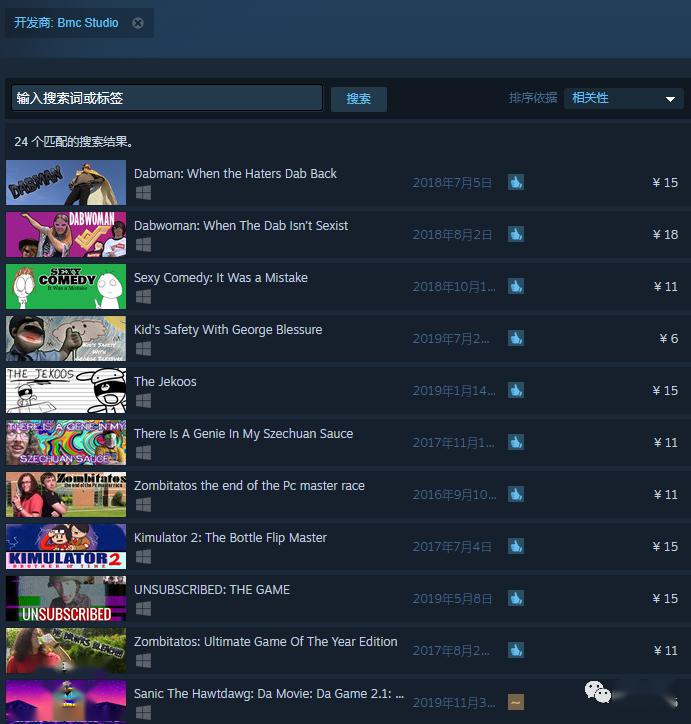Click the thumbs-up icon for UNSUBSCRIBED: THE GAME
Viewport: 691px width, 724px height.
[515, 598]
